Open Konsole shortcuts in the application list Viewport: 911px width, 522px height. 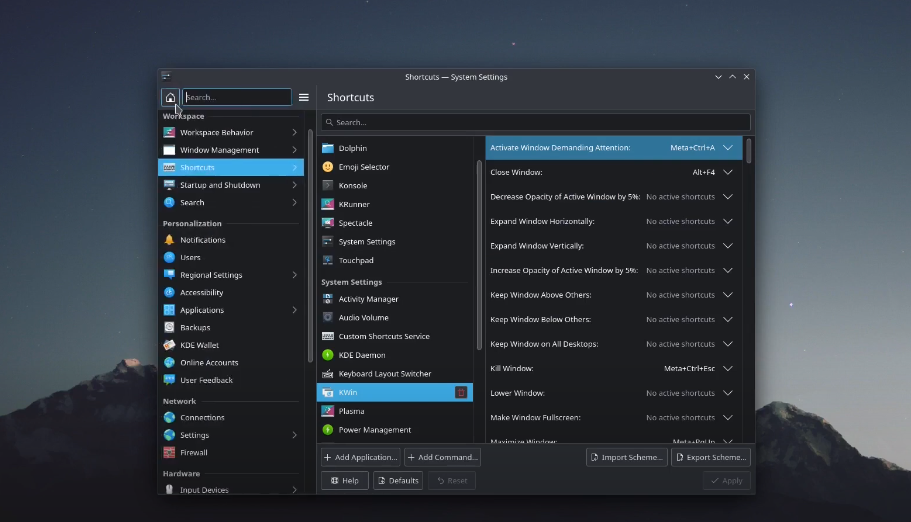point(353,185)
